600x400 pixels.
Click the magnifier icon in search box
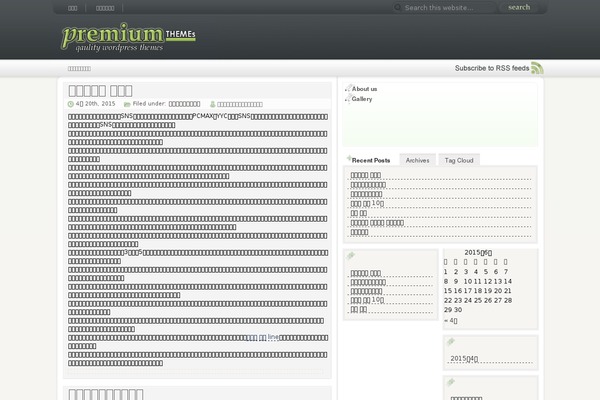tap(398, 7)
